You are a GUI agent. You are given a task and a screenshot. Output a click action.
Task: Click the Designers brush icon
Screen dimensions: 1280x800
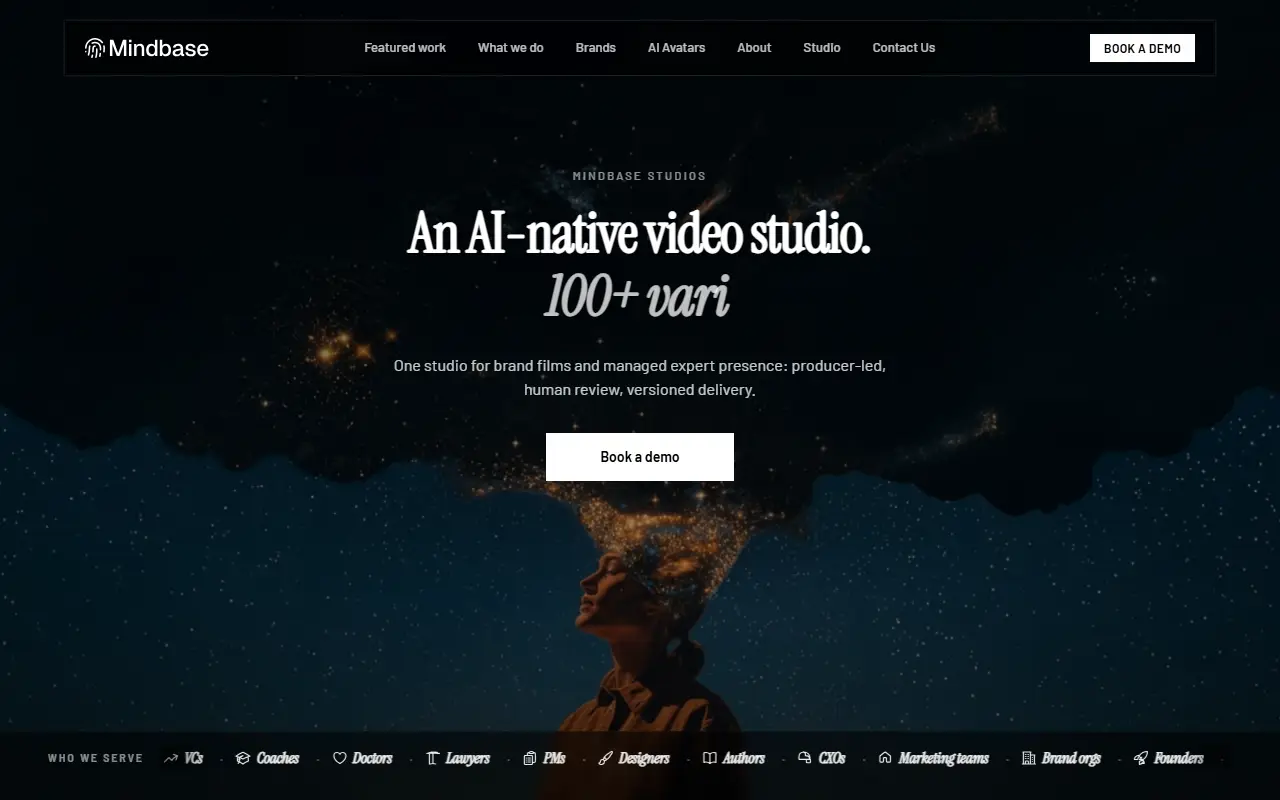[x=605, y=759]
